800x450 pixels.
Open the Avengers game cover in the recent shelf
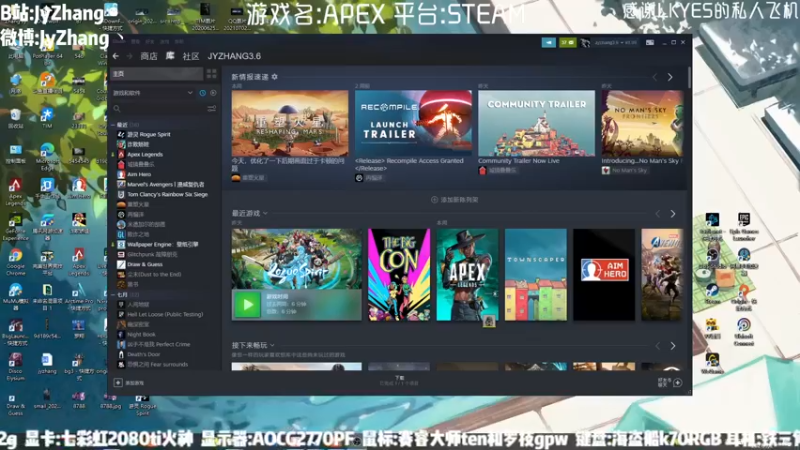click(x=662, y=274)
